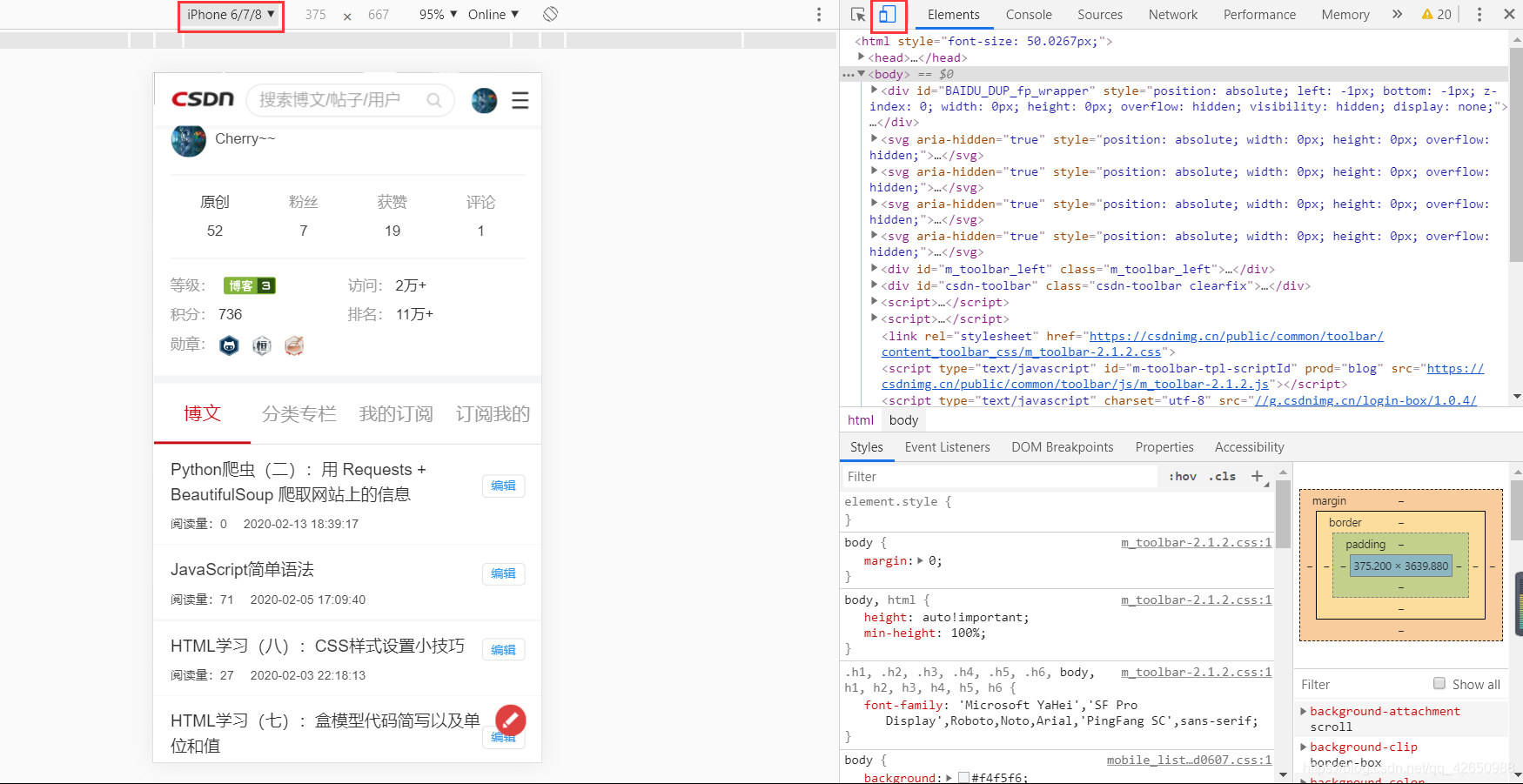This screenshot has width=1523, height=784.
Task: Toggle .cls class editor
Action: (1222, 476)
